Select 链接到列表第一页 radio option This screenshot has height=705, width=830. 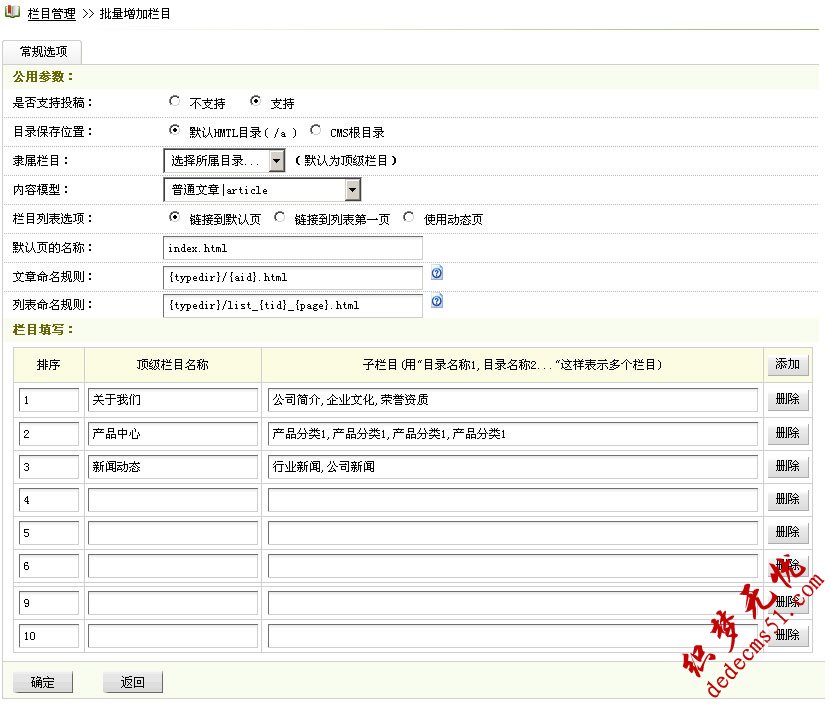click(280, 217)
